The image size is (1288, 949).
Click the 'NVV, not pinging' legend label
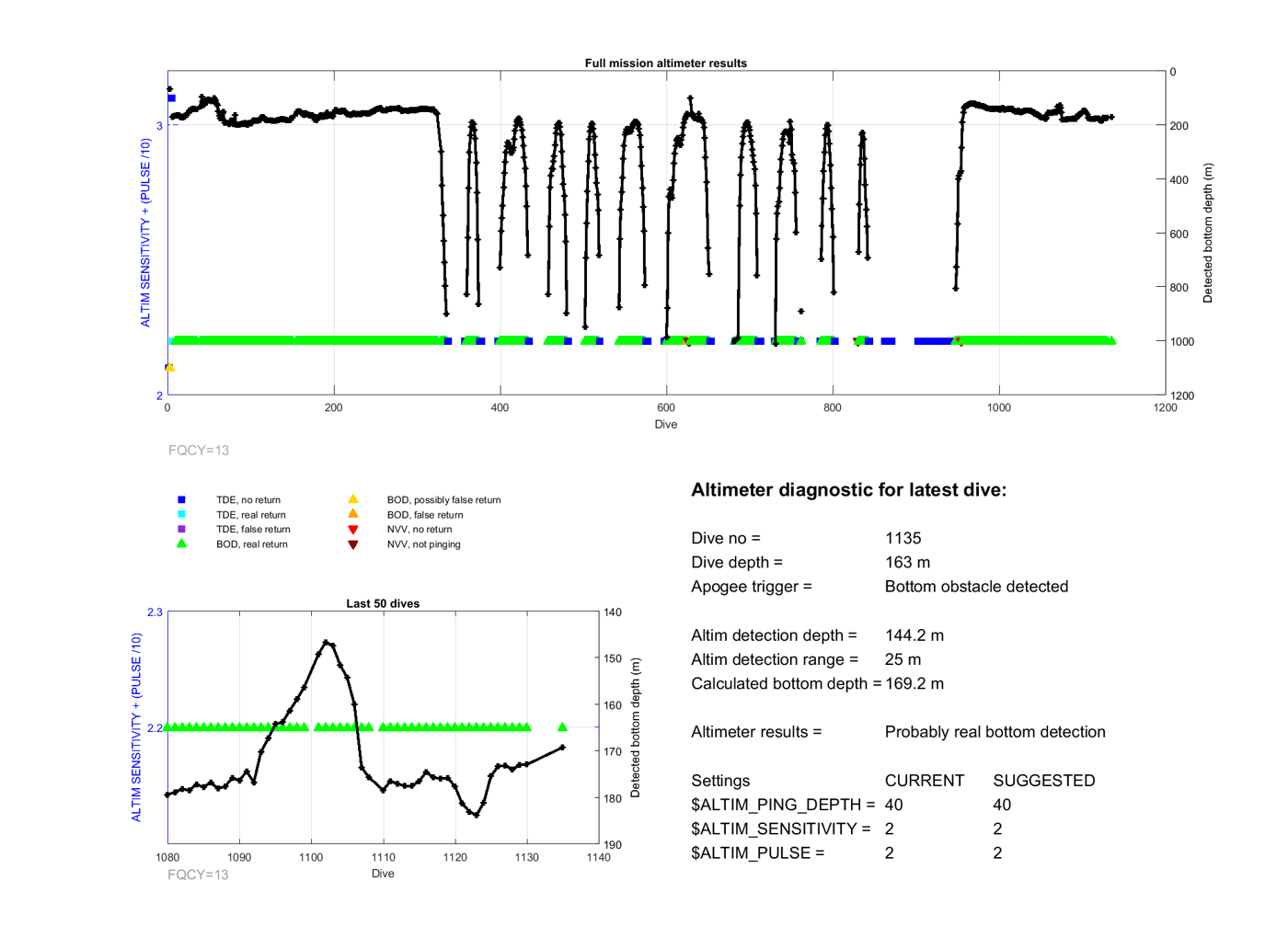click(x=423, y=544)
